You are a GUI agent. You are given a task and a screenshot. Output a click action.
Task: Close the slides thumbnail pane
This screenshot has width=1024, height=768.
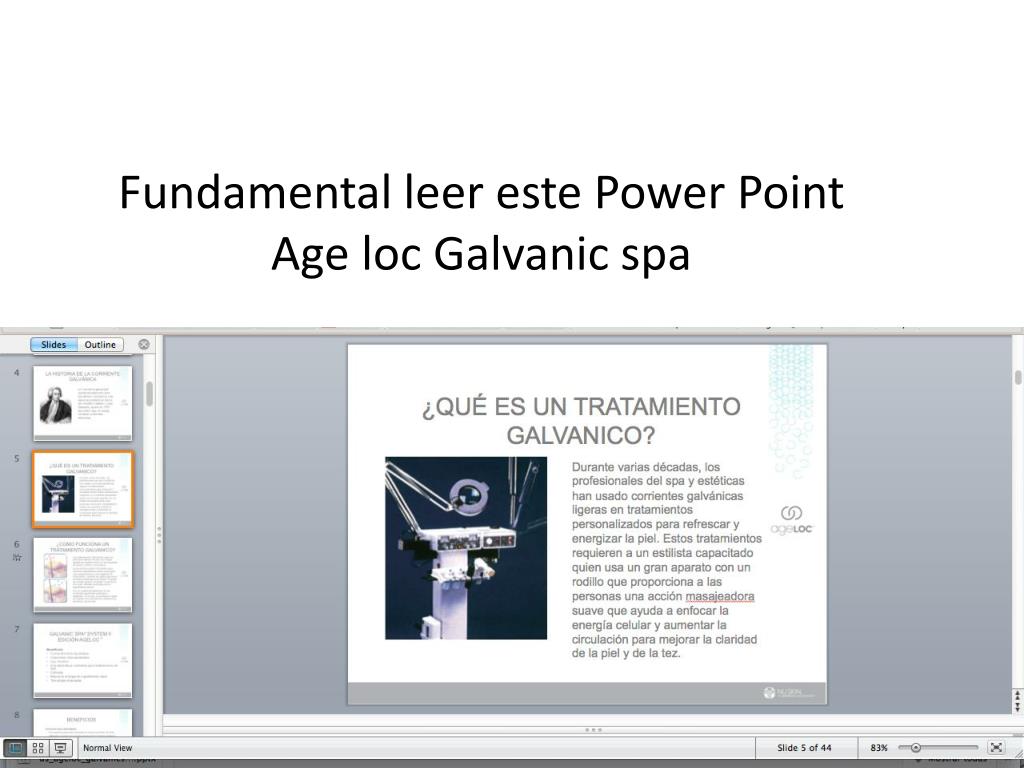point(144,344)
